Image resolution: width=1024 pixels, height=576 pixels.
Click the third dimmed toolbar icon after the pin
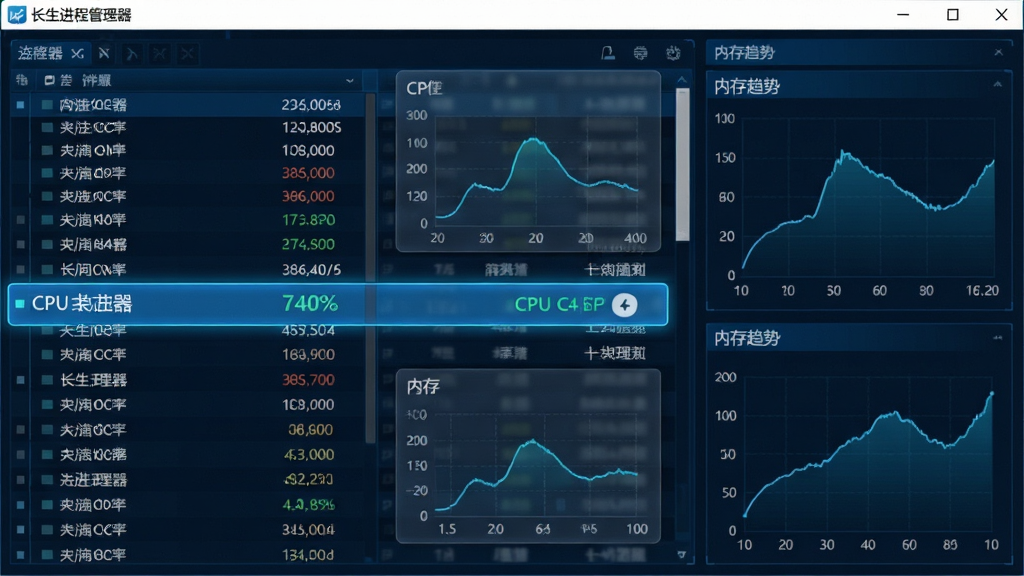[187, 54]
